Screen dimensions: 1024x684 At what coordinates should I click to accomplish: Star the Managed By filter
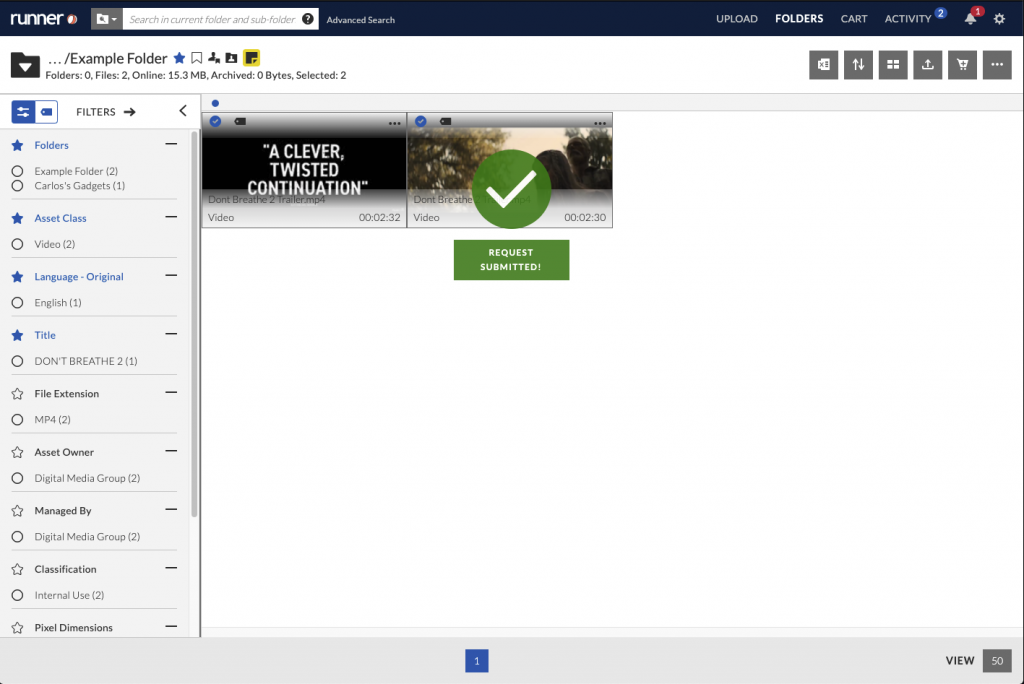[x=18, y=511]
